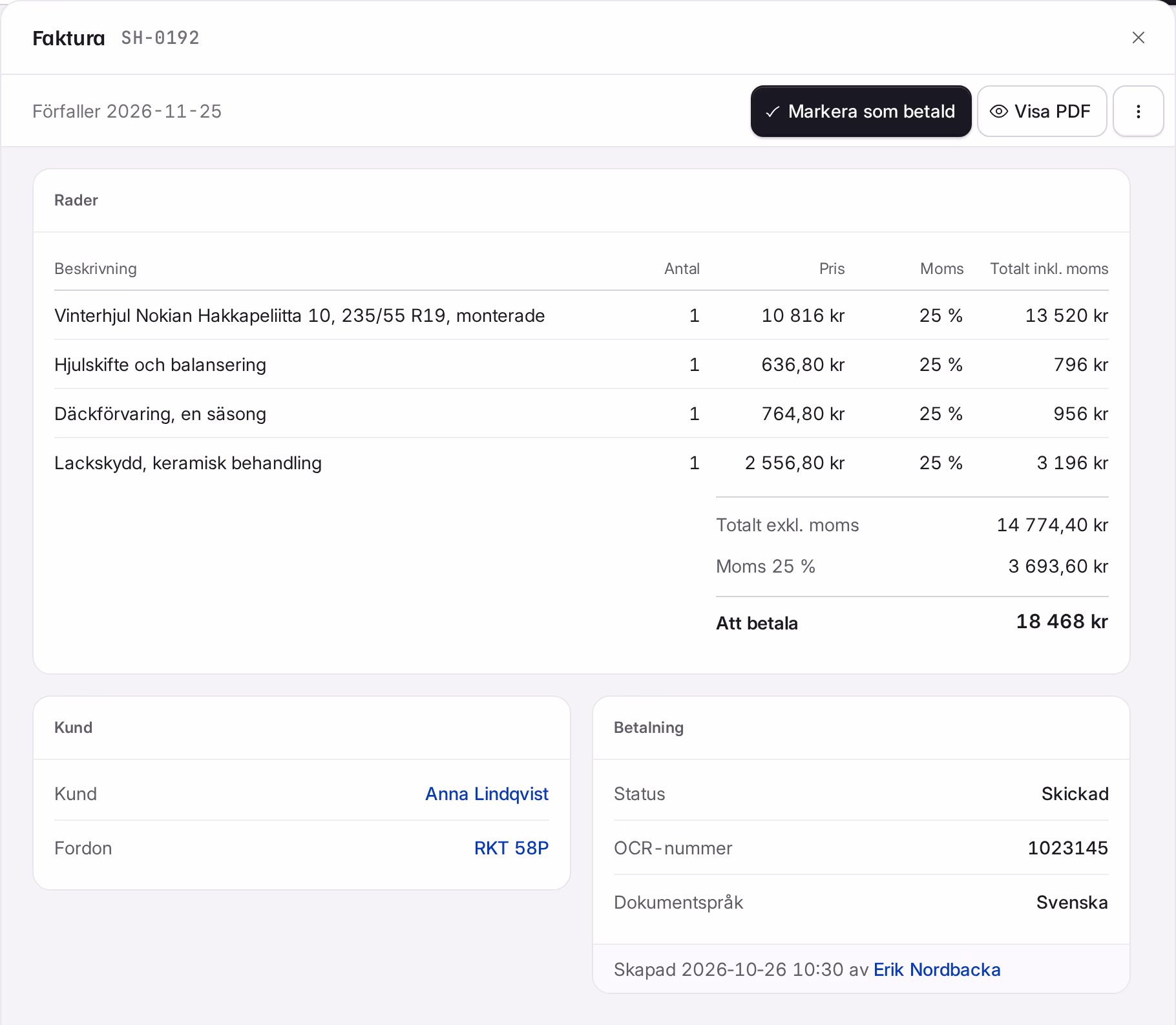1176x1025 pixels.
Task: Click the eye icon on Visa PDF
Action: (x=998, y=111)
